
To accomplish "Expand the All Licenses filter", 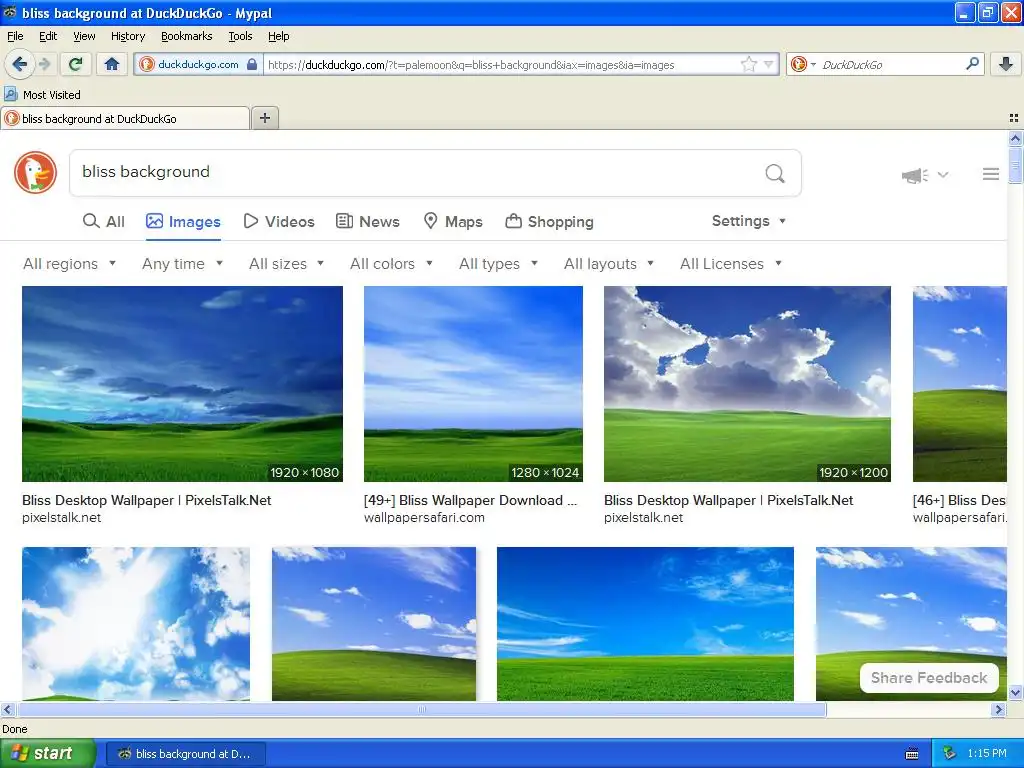I will click(731, 264).
